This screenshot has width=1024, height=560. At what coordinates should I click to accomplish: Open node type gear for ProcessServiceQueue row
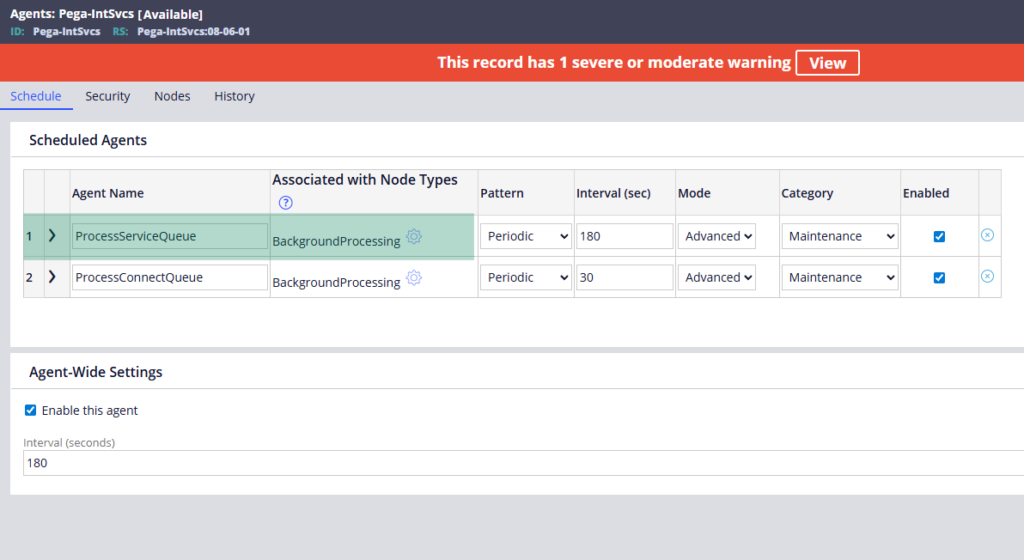tap(414, 236)
